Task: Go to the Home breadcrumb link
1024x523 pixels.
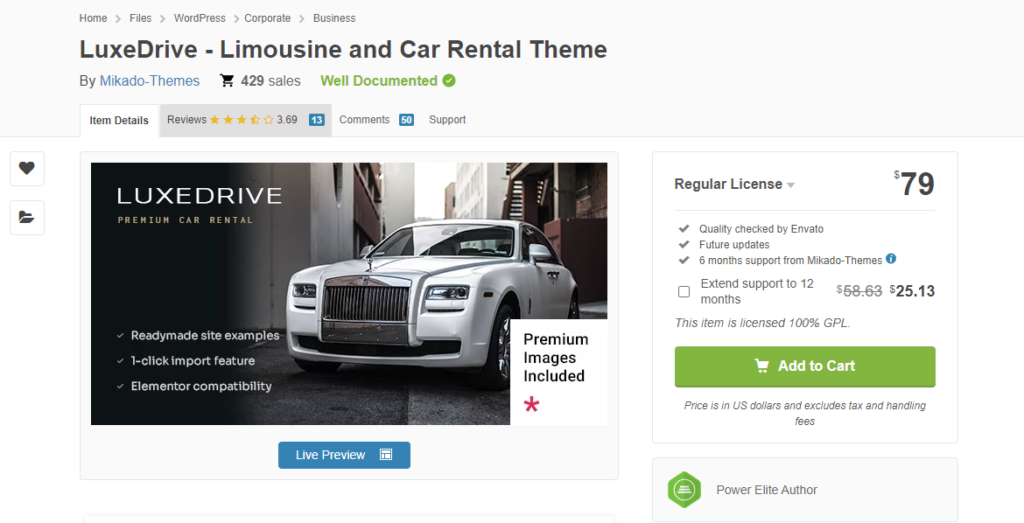Action: (x=93, y=18)
